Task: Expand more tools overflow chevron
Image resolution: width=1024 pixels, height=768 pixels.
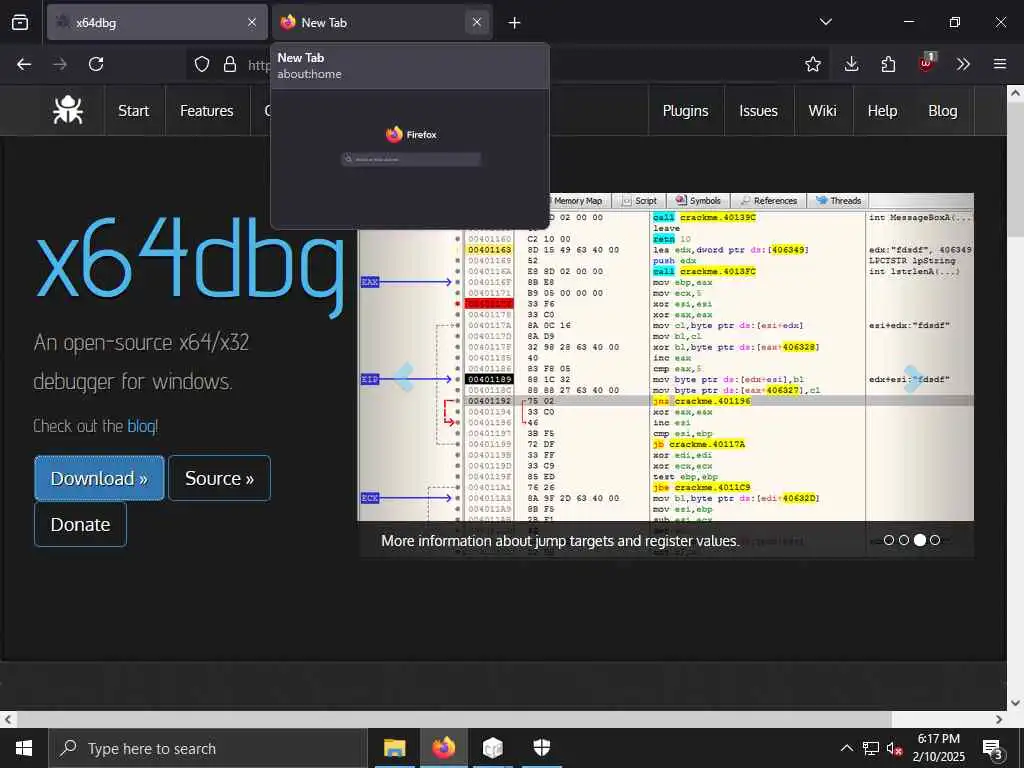Action: [963, 64]
